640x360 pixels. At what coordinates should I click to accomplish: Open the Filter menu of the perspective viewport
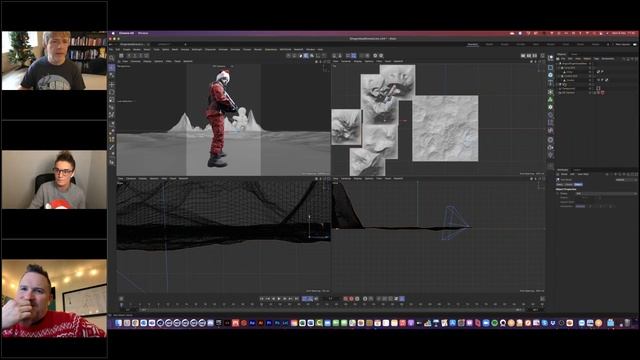168,61
